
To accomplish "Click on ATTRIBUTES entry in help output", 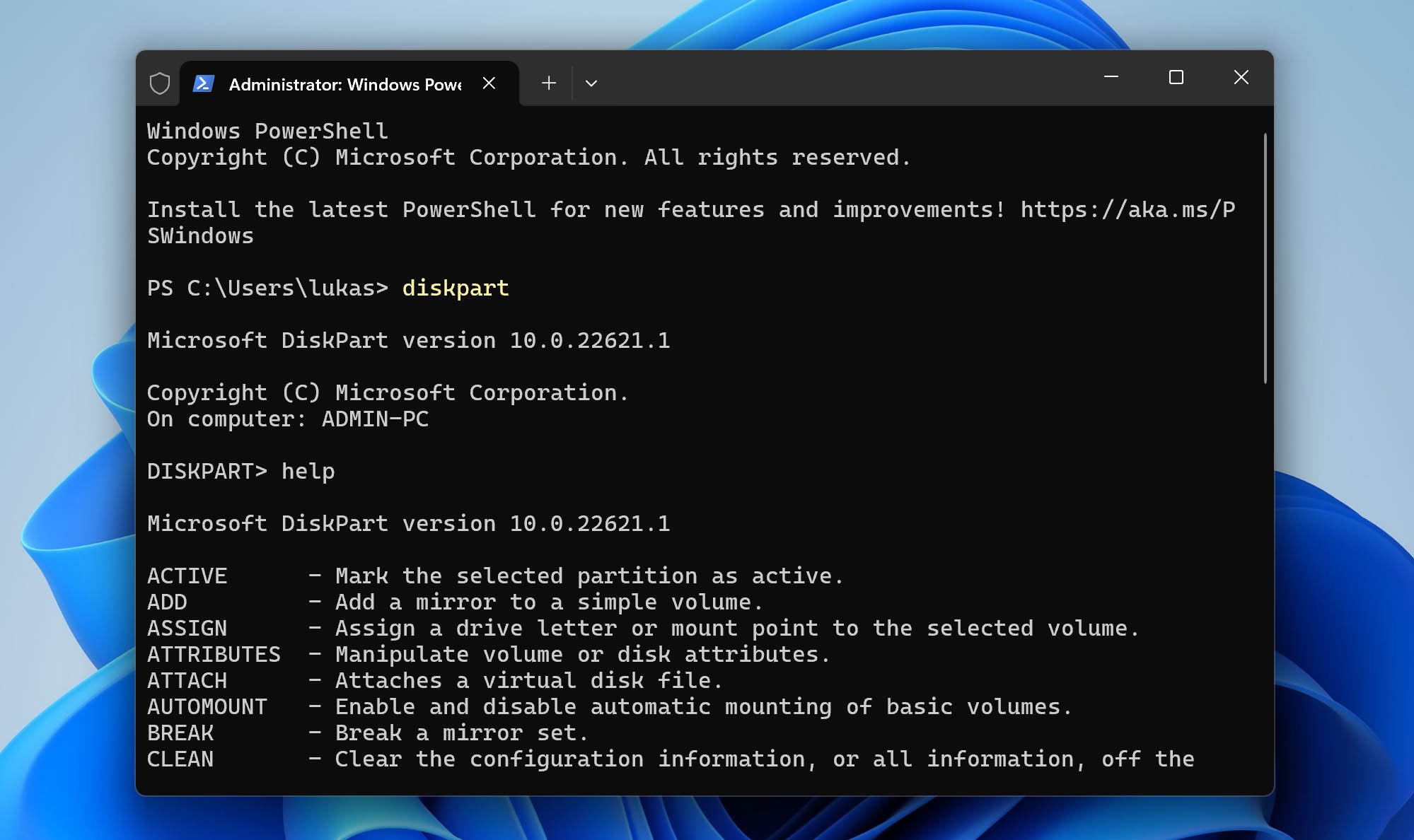I will pyautogui.click(x=213, y=654).
